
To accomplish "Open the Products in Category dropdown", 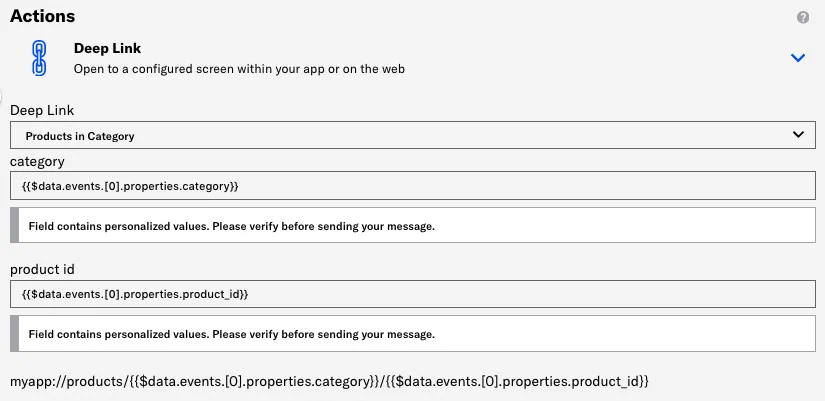I will [412, 135].
